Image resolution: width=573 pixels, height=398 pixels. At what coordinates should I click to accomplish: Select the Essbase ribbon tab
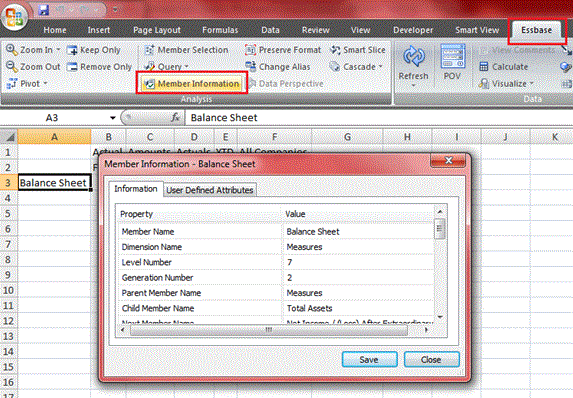[x=536, y=30]
